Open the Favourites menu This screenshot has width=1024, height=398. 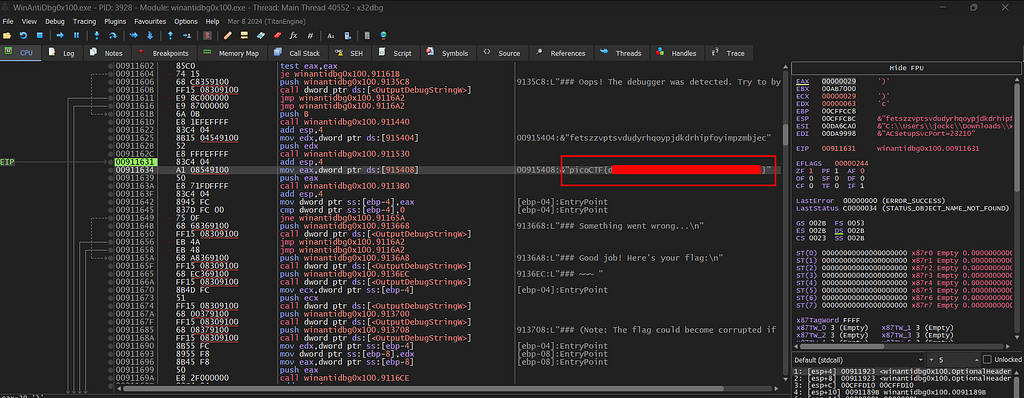click(150, 22)
